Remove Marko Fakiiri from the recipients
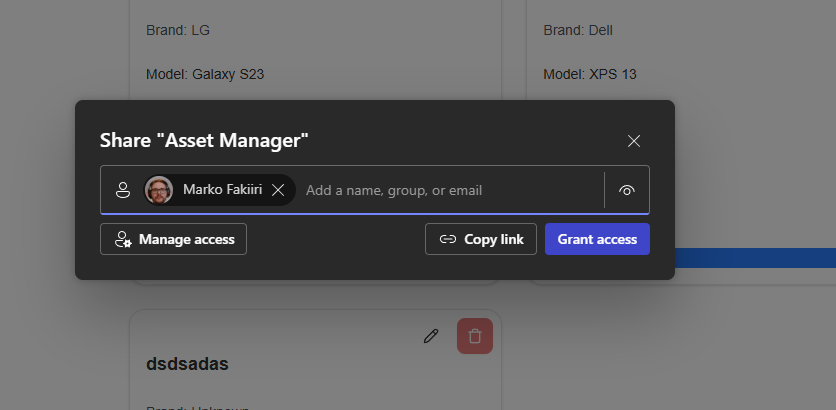 278,190
